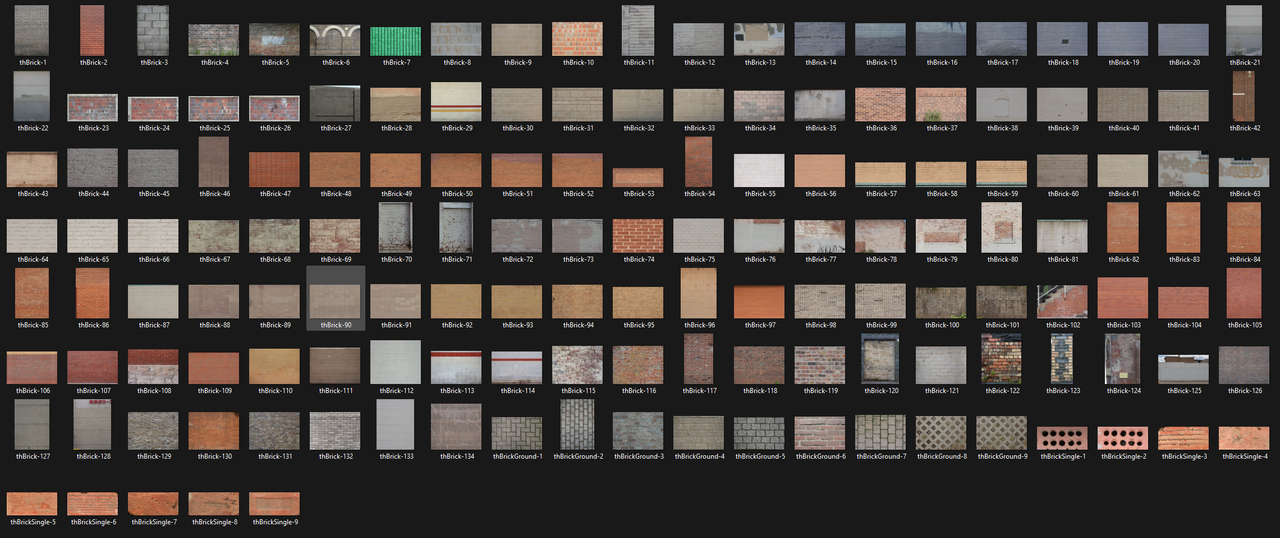Select the thBrick-80 thumbnail
The width and height of the screenshot is (1280, 538).
click(1001, 227)
